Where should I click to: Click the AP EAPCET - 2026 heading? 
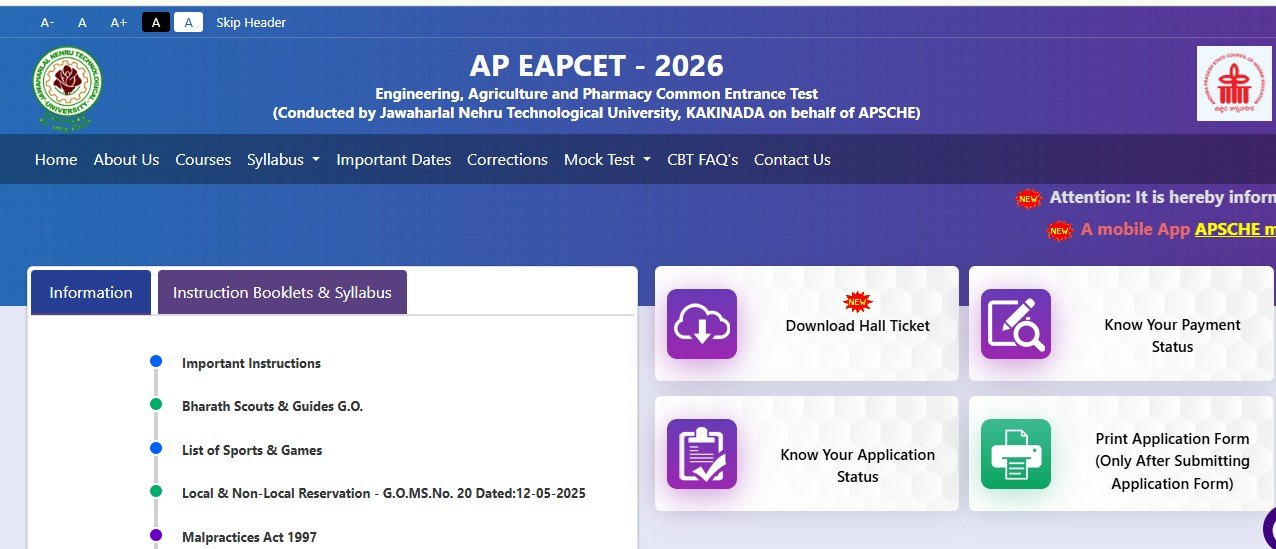(x=596, y=66)
